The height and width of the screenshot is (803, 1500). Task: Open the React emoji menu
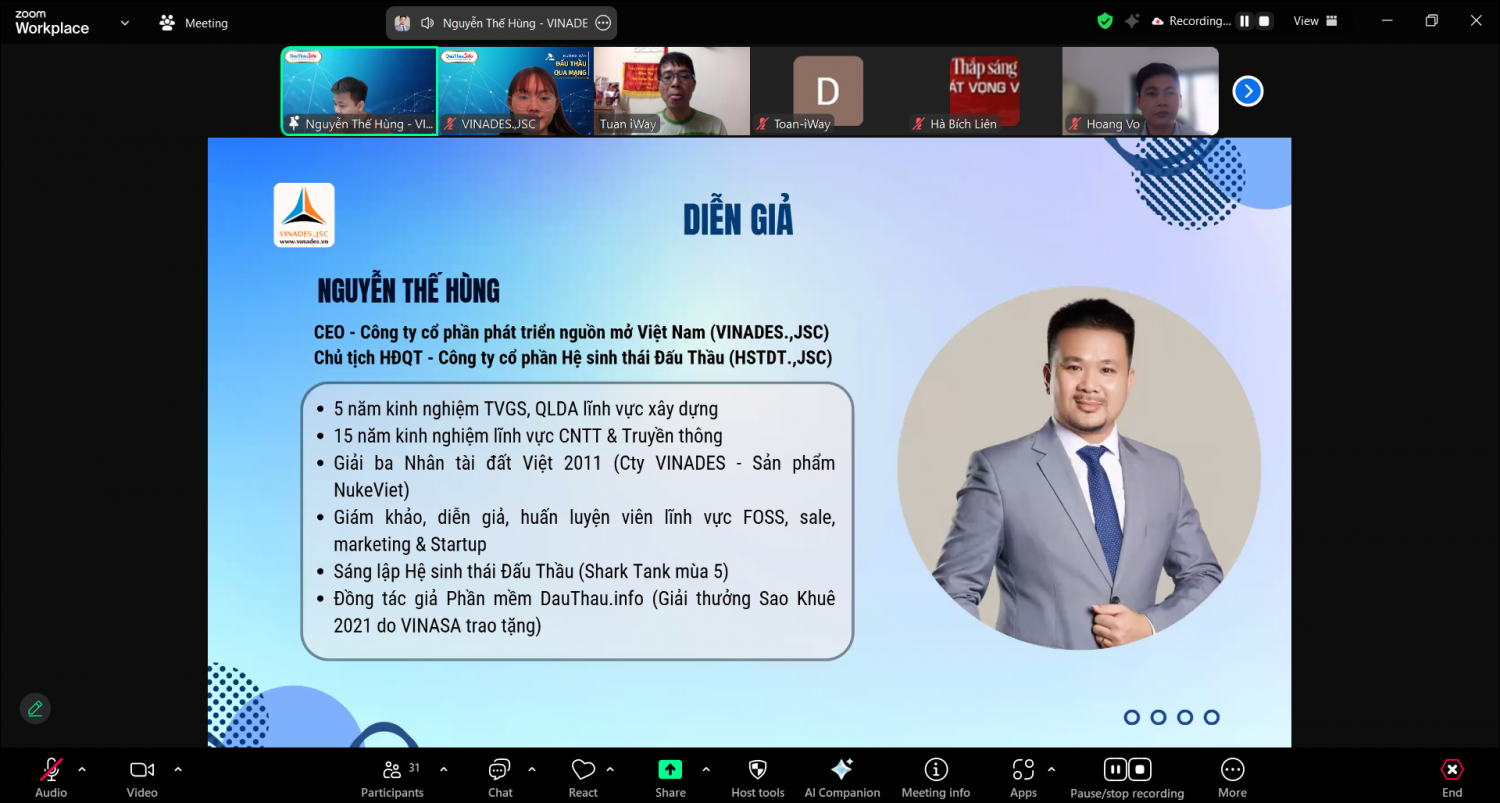point(583,778)
